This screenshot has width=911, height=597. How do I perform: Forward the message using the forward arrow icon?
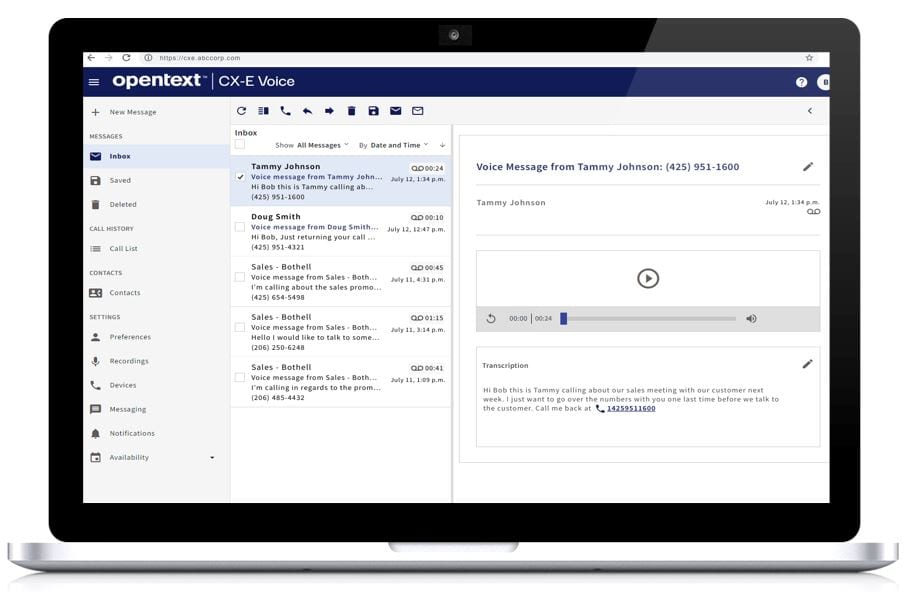tap(328, 111)
